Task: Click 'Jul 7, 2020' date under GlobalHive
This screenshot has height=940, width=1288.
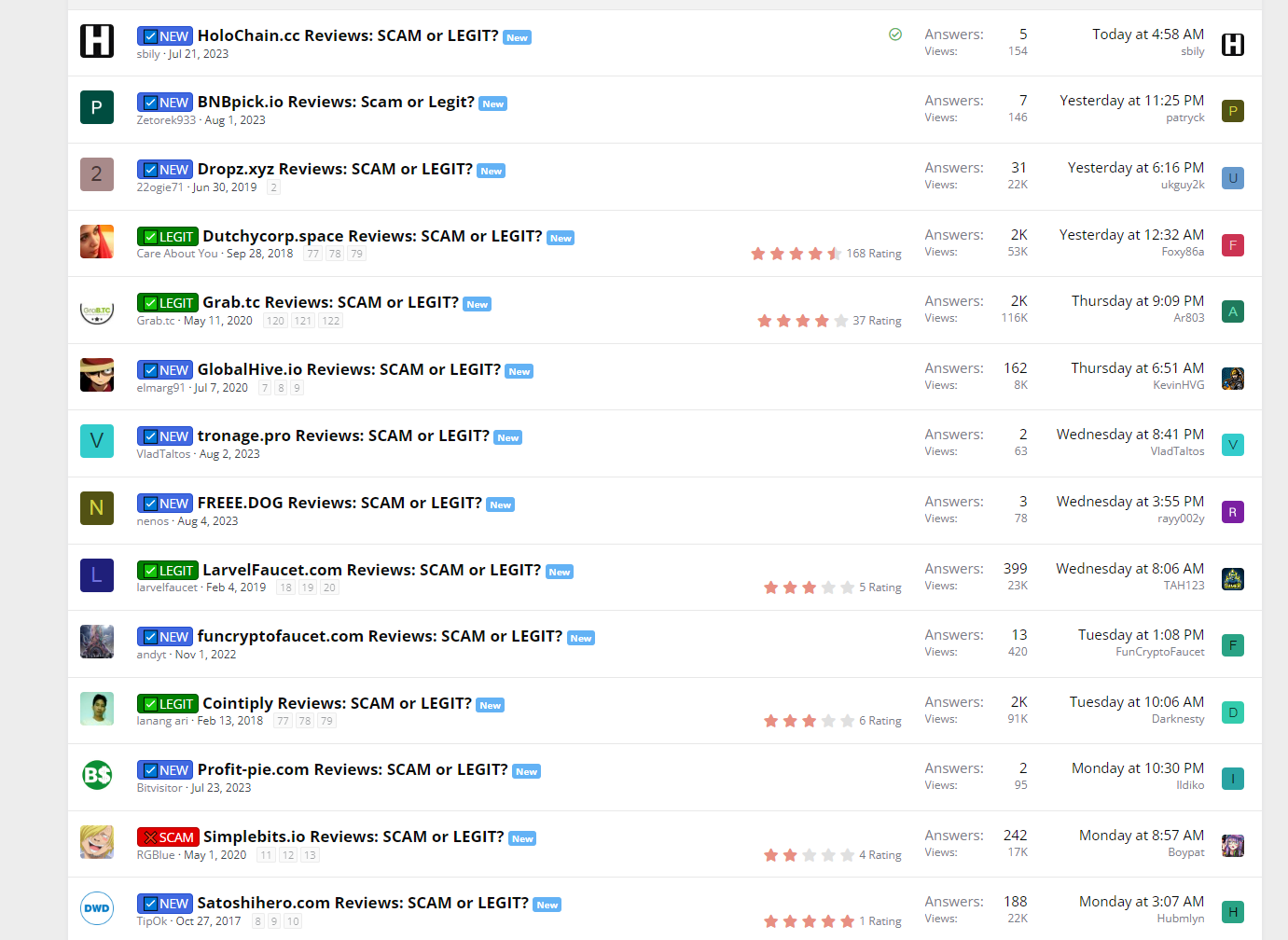Action: pyautogui.click(x=221, y=388)
